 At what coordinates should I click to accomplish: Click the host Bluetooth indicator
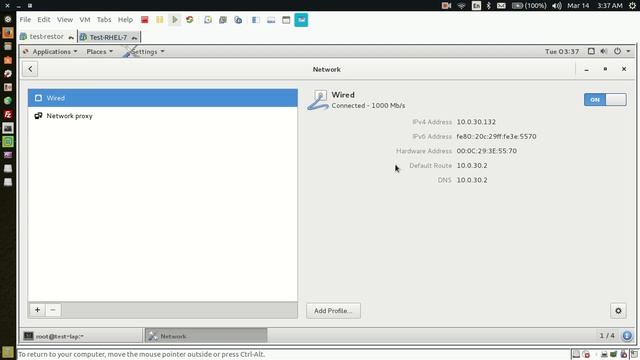(x=489, y=6)
